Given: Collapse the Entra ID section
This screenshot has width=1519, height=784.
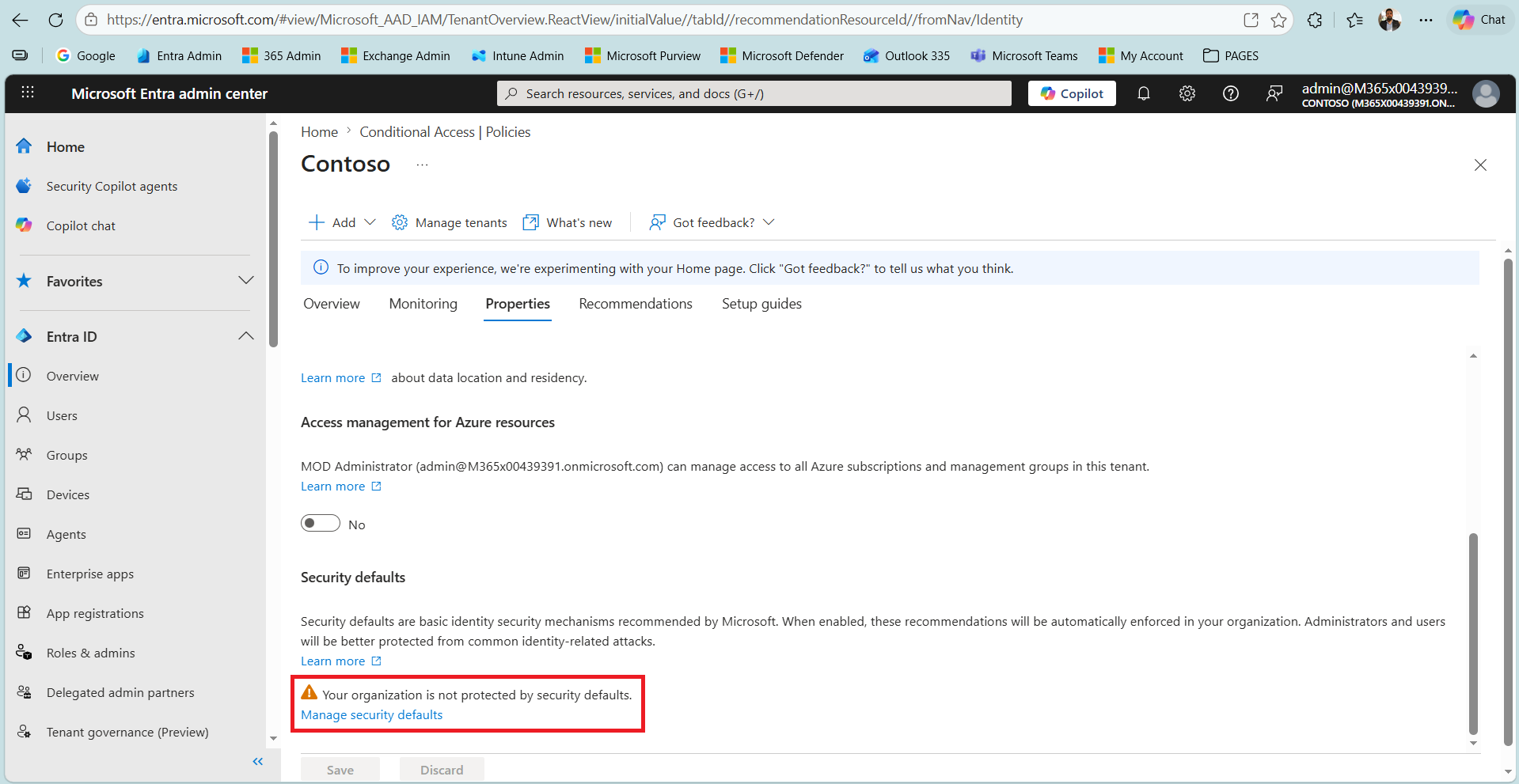Looking at the screenshot, I should (246, 336).
